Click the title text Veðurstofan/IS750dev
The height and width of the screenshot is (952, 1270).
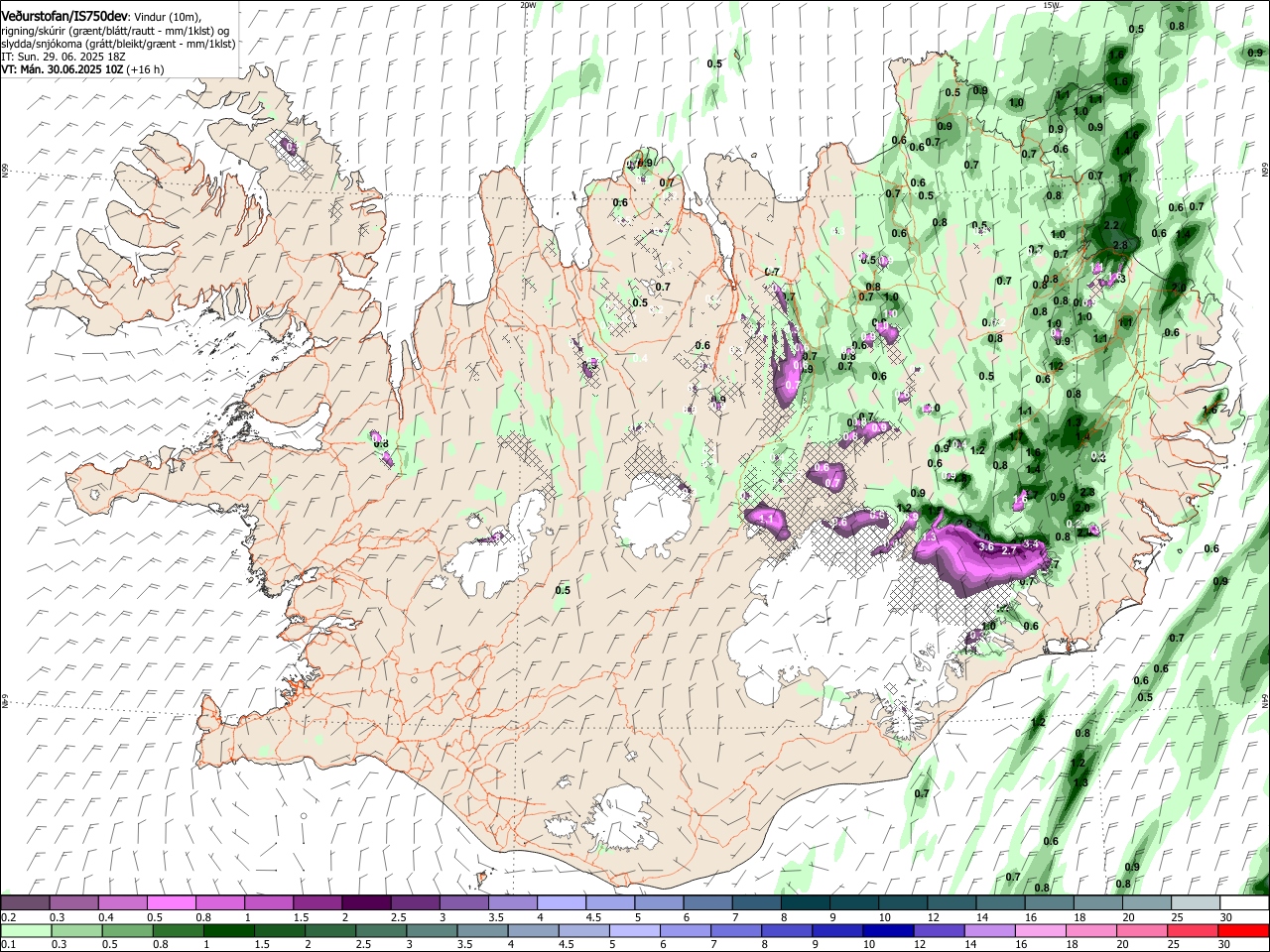(64, 16)
